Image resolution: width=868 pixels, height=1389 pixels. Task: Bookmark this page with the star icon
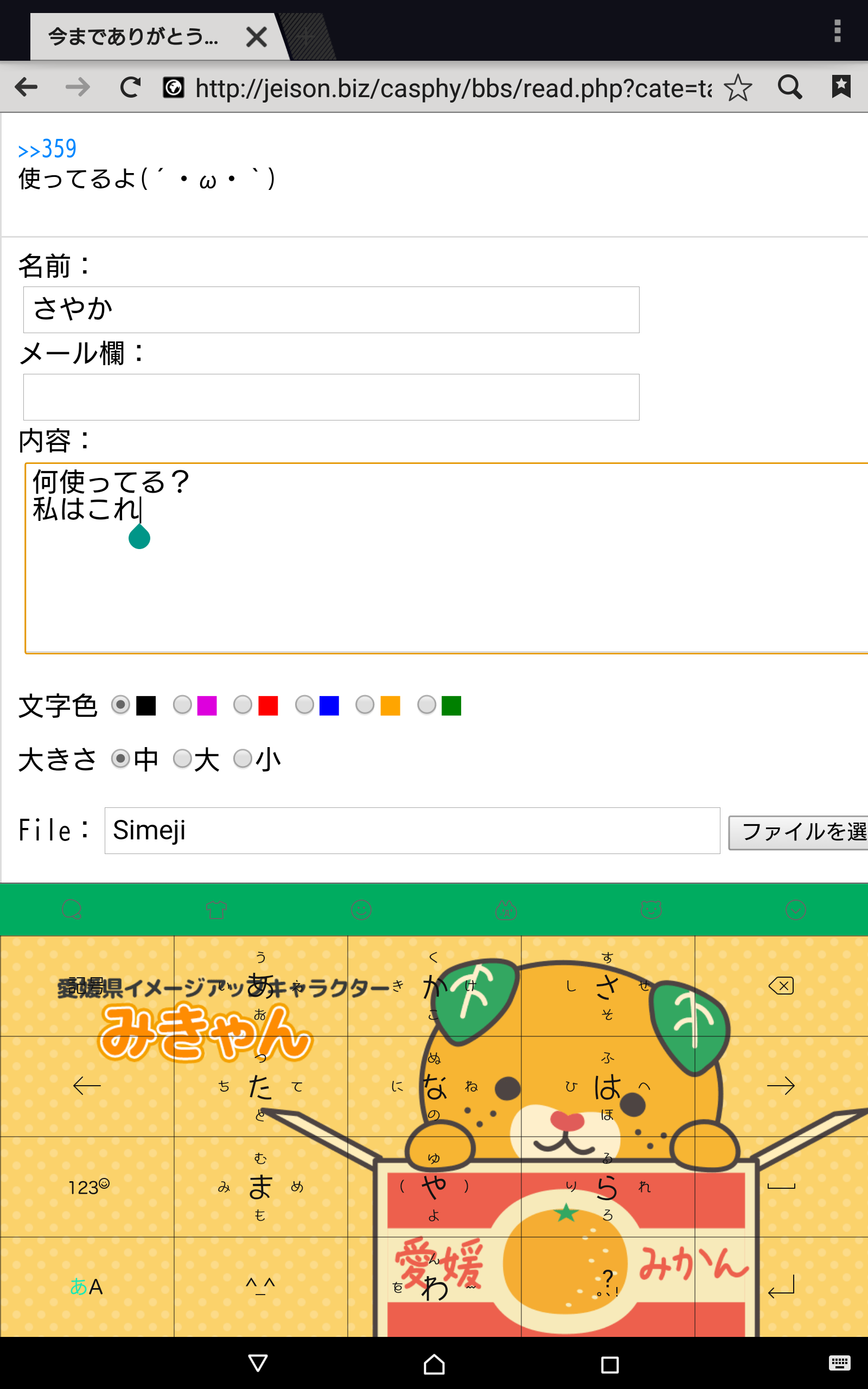pyautogui.click(x=738, y=88)
